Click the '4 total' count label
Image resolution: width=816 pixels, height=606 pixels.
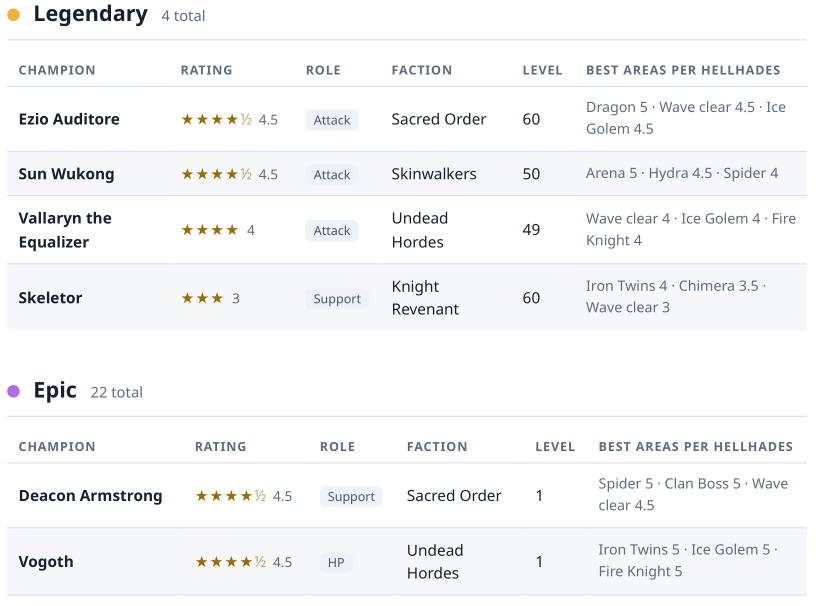[183, 16]
